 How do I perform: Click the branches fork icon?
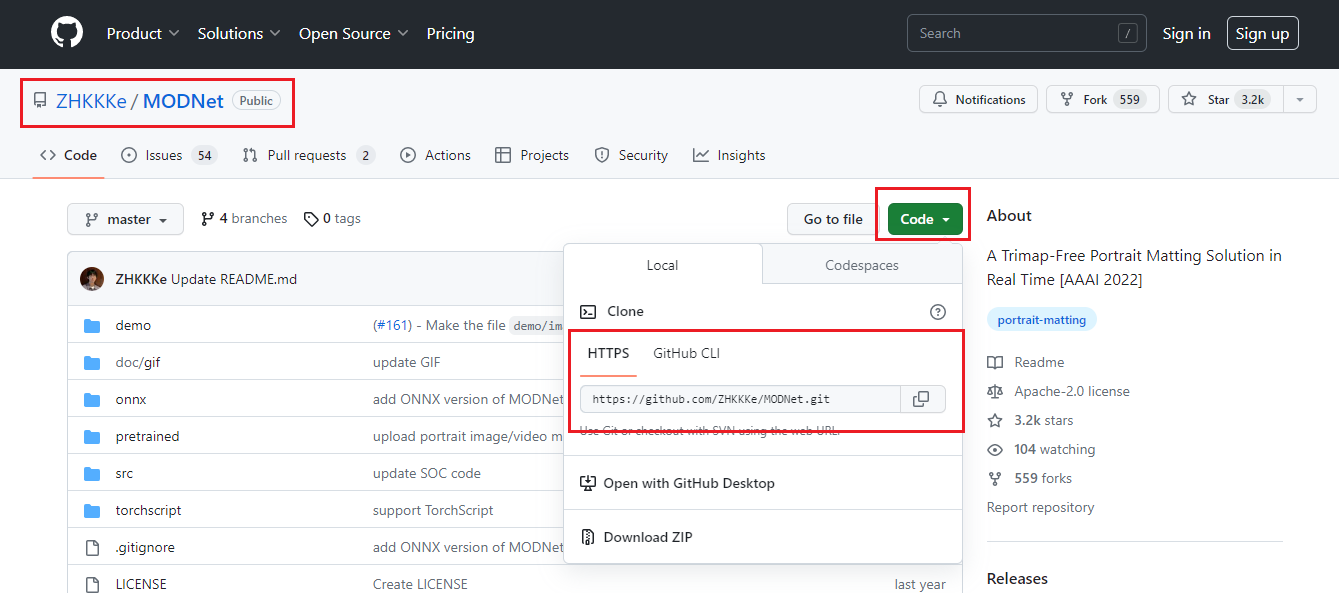(x=208, y=219)
